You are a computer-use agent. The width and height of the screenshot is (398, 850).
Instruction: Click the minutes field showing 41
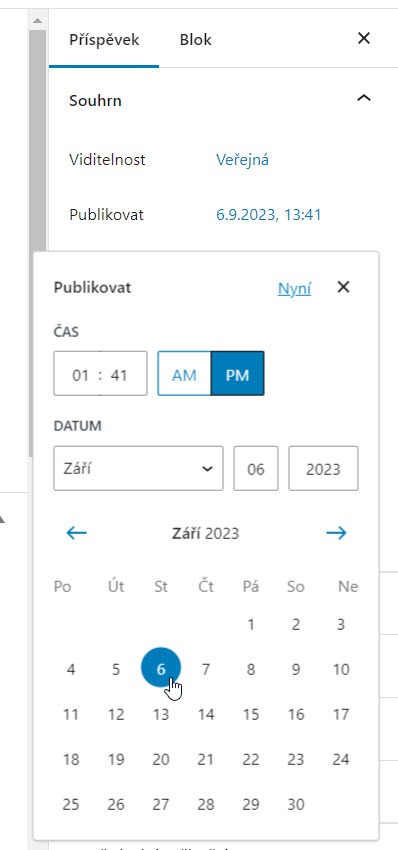click(x=119, y=375)
